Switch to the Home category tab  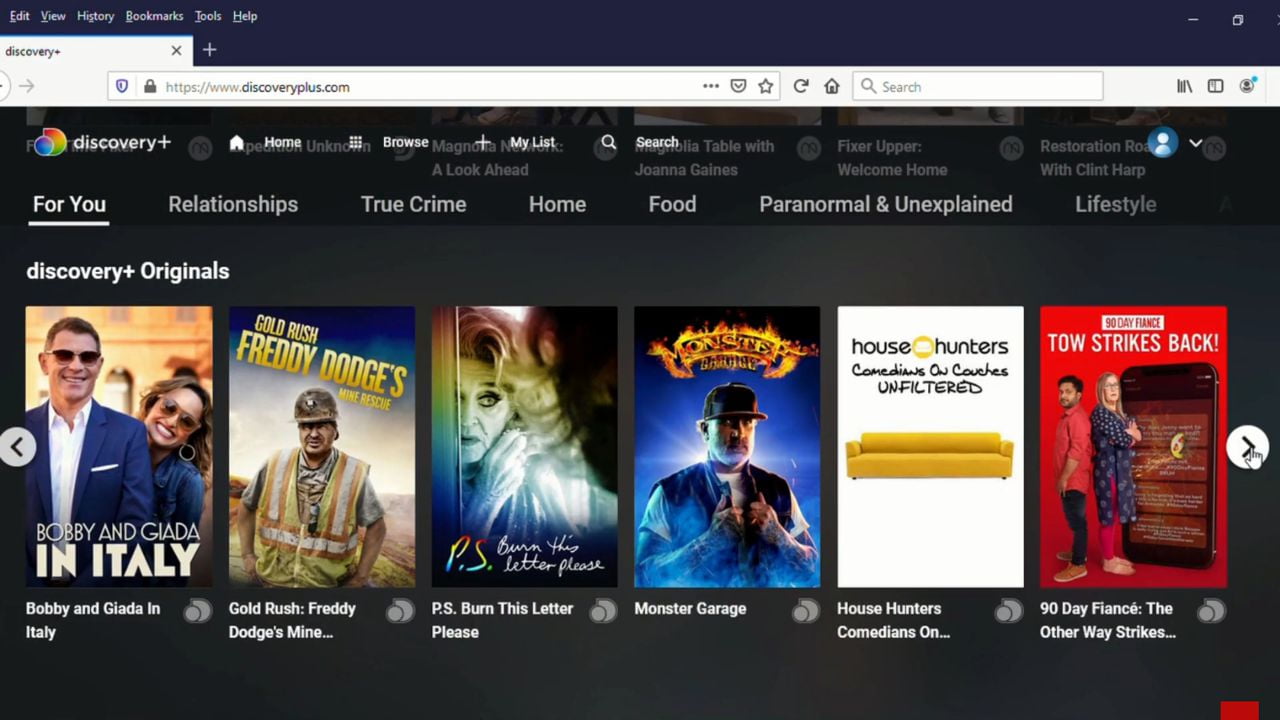(557, 204)
